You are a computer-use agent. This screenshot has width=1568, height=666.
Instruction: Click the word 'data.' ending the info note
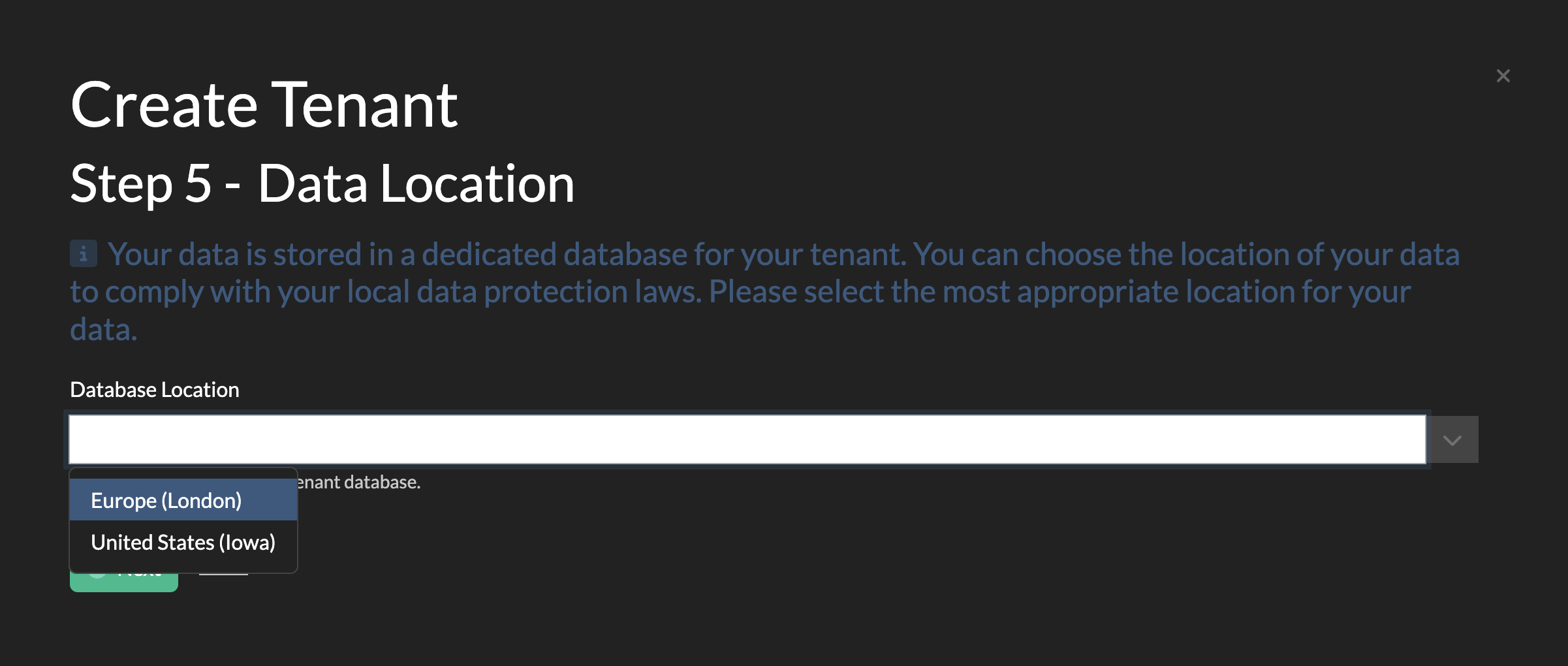tap(104, 330)
